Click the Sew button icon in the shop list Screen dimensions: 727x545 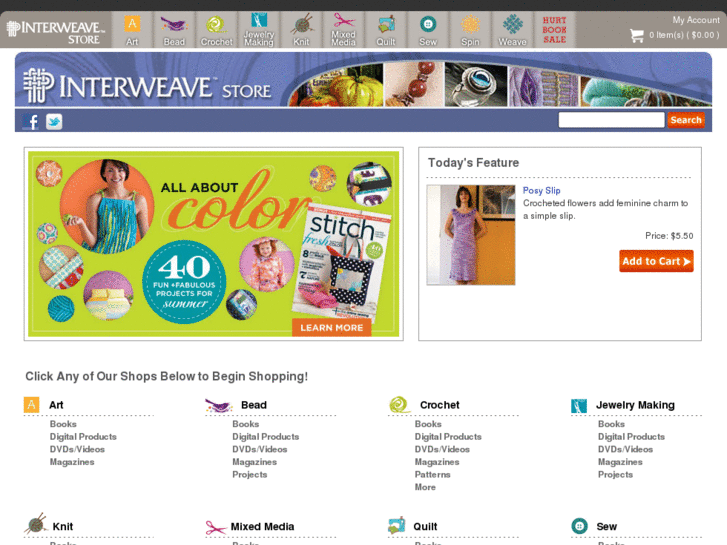579,526
